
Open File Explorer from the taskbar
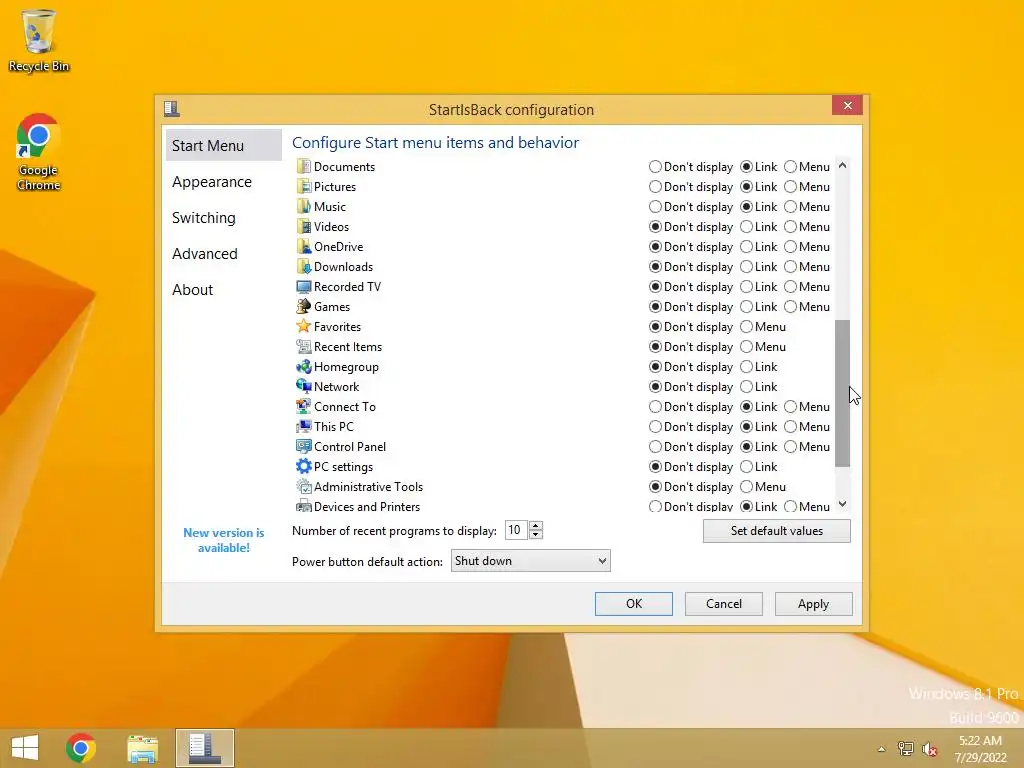pos(142,748)
